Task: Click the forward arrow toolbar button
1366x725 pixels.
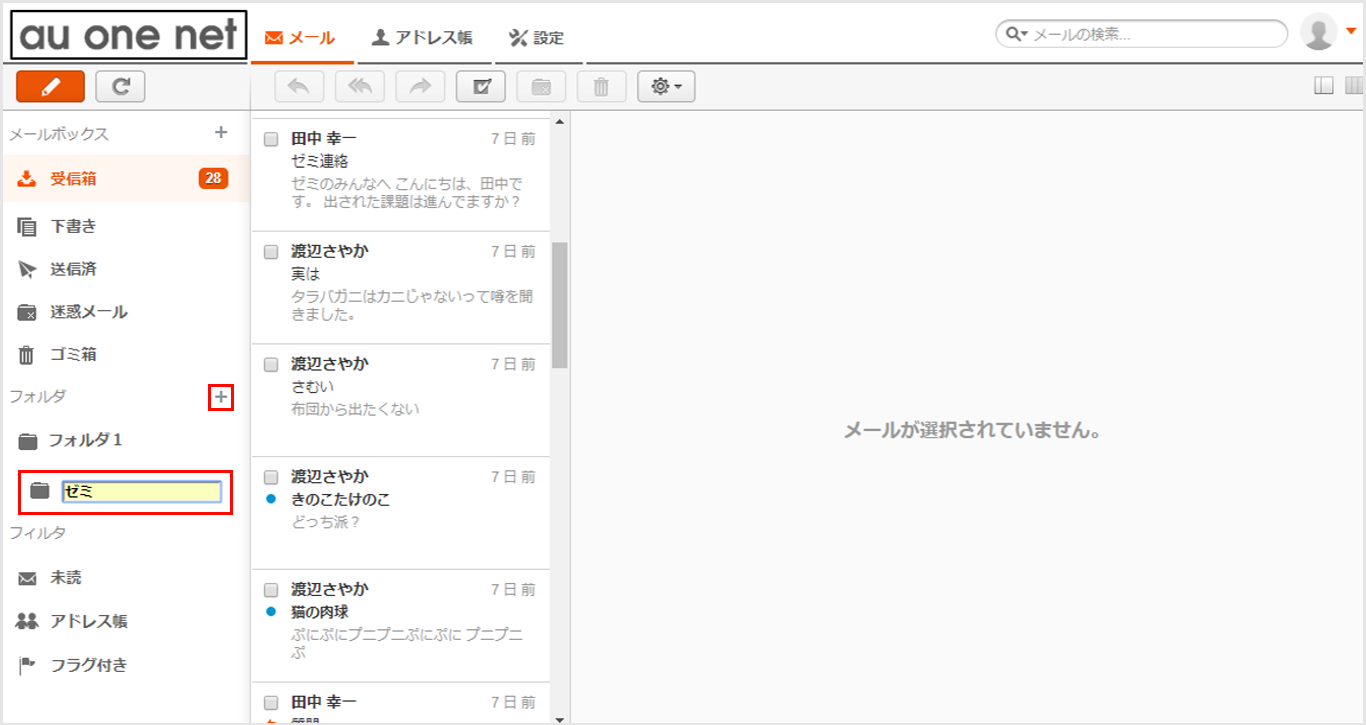Action: [x=420, y=87]
